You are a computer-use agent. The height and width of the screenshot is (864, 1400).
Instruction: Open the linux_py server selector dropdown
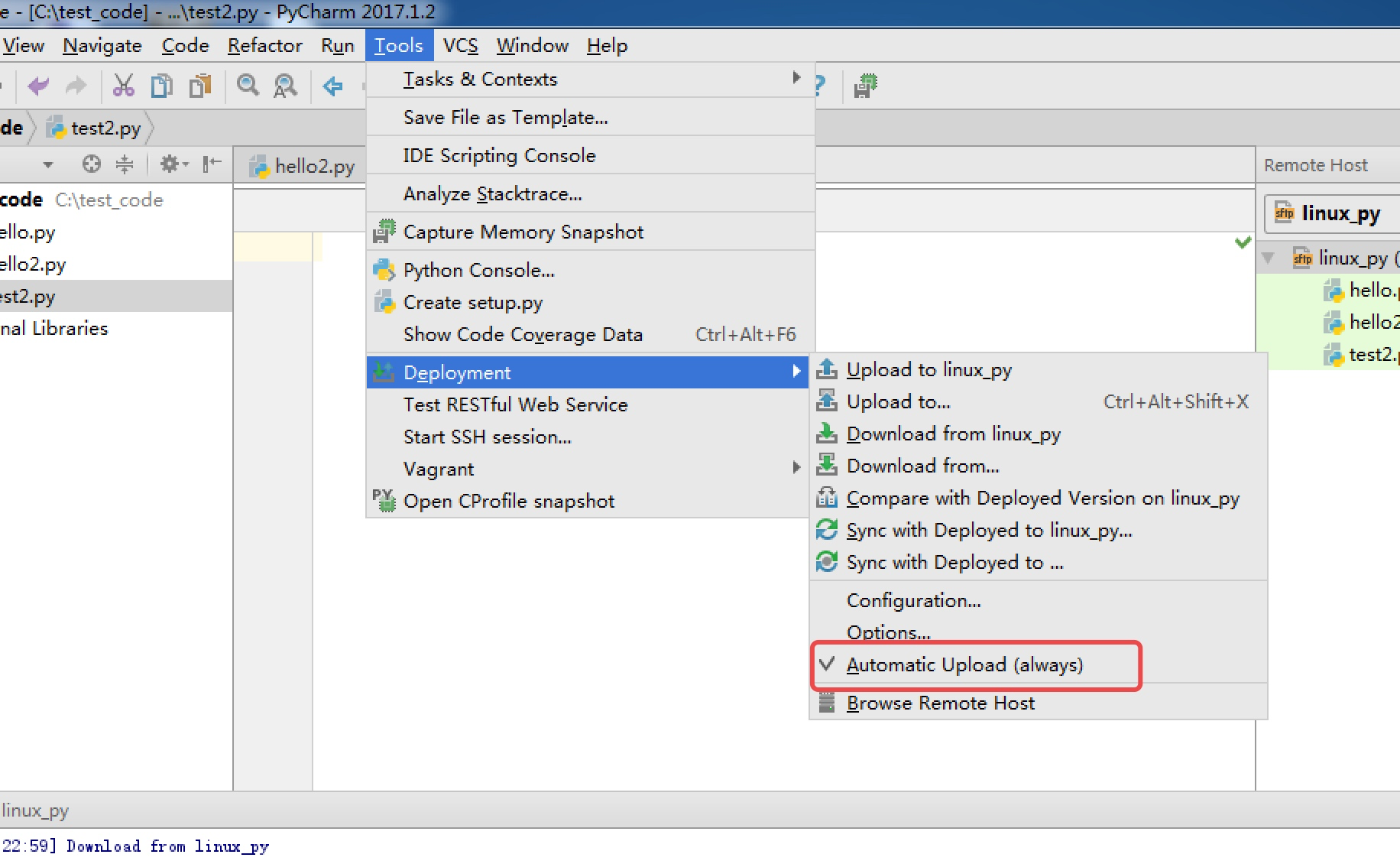[1333, 213]
